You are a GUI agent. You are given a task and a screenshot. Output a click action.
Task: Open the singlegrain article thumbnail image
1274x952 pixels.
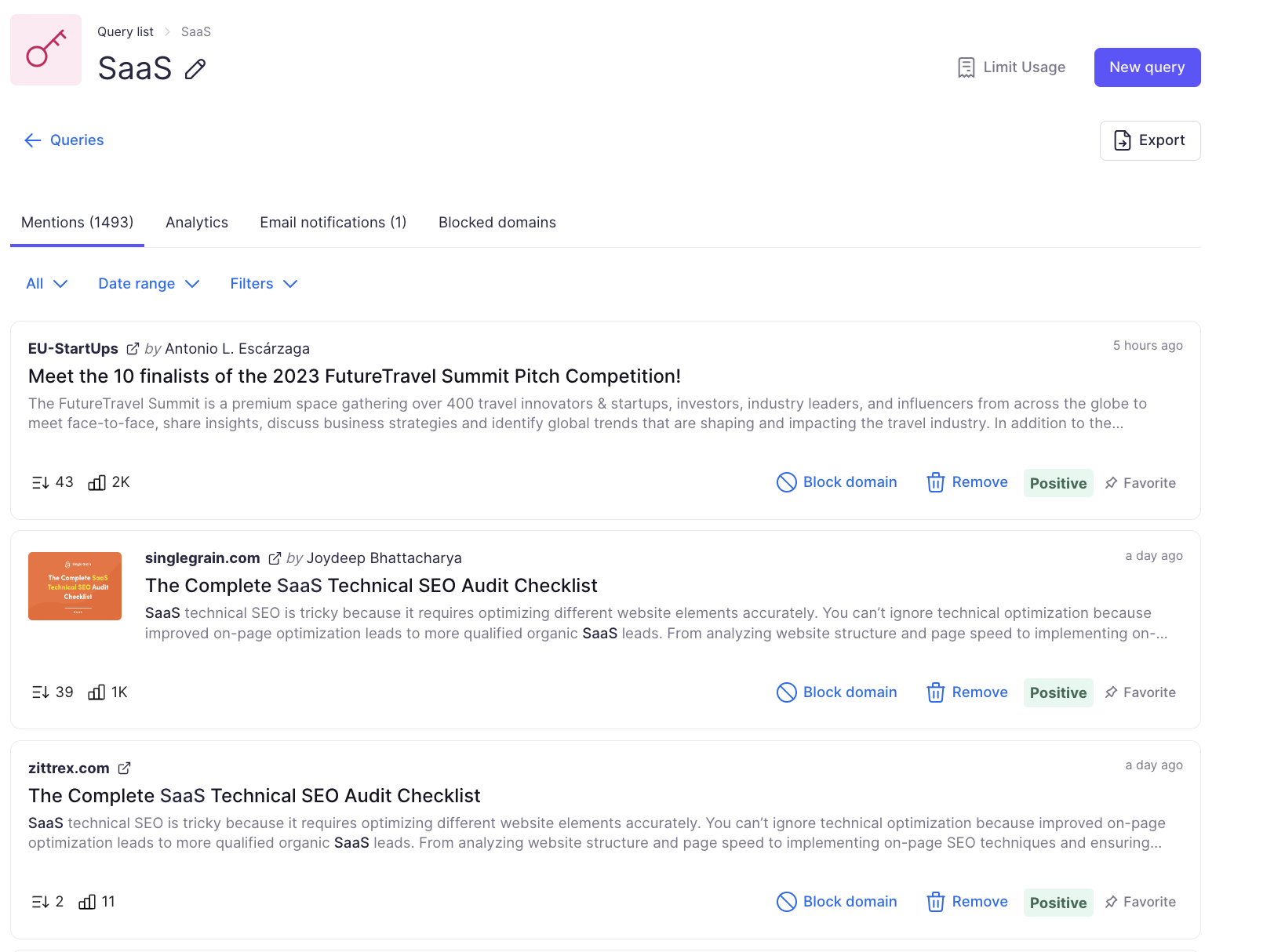[x=75, y=586]
